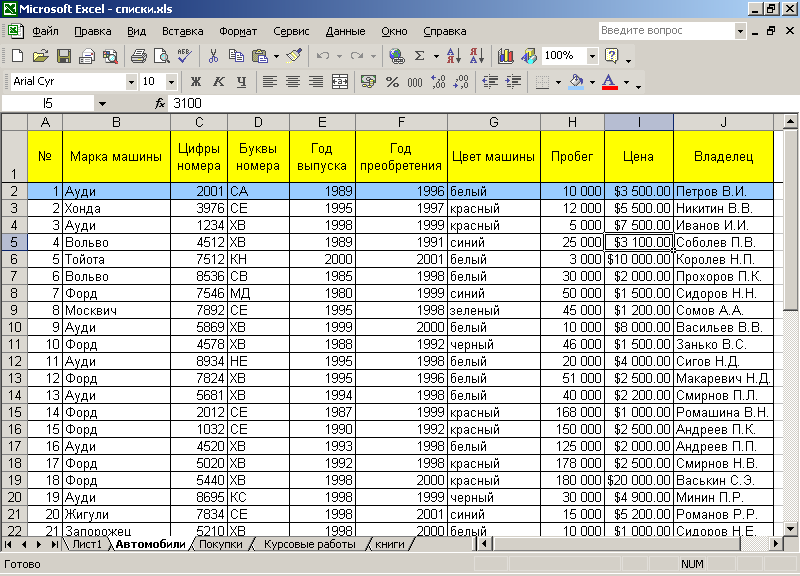Screen dimensions: 800x576
Task: Click cell containing Соболев П.В.
Action: (722, 242)
